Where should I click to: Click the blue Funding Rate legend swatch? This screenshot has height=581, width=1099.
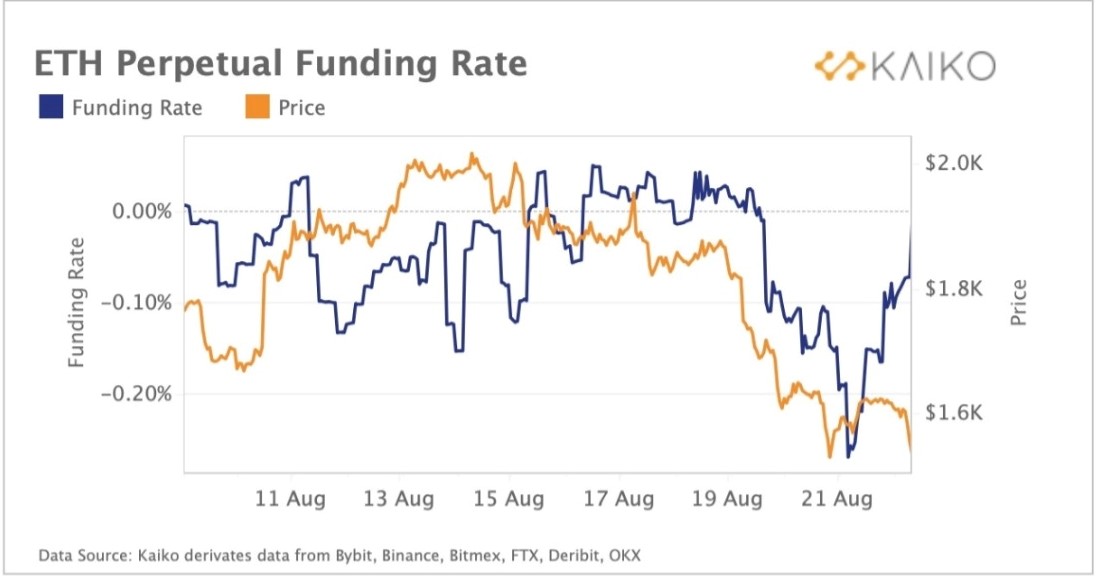coord(51,107)
